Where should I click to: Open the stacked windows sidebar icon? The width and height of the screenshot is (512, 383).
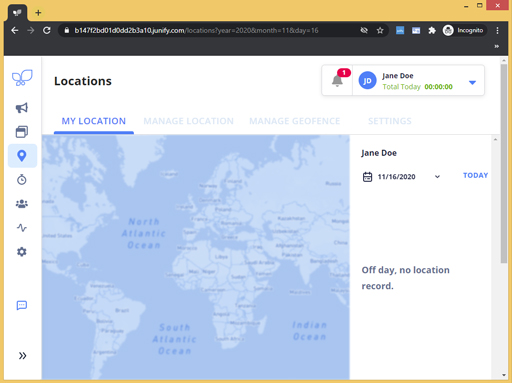pyautogui.click(x=22, y=132)
